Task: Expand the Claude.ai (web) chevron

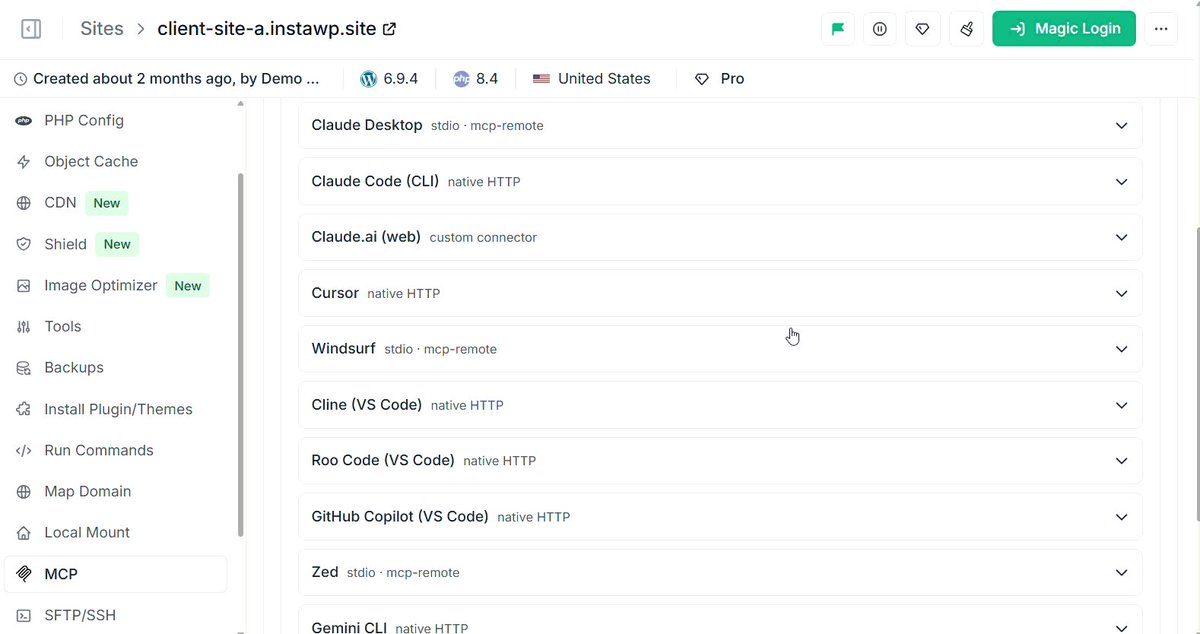Action: (1121, 237)
